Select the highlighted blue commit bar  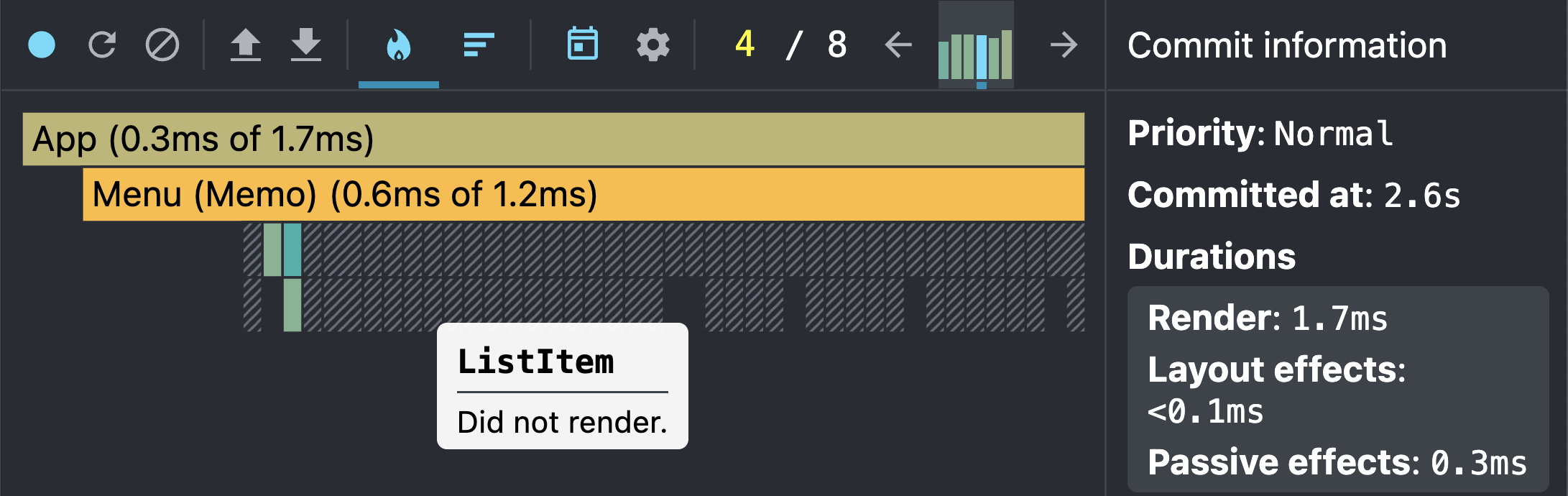tap(982, 58)
